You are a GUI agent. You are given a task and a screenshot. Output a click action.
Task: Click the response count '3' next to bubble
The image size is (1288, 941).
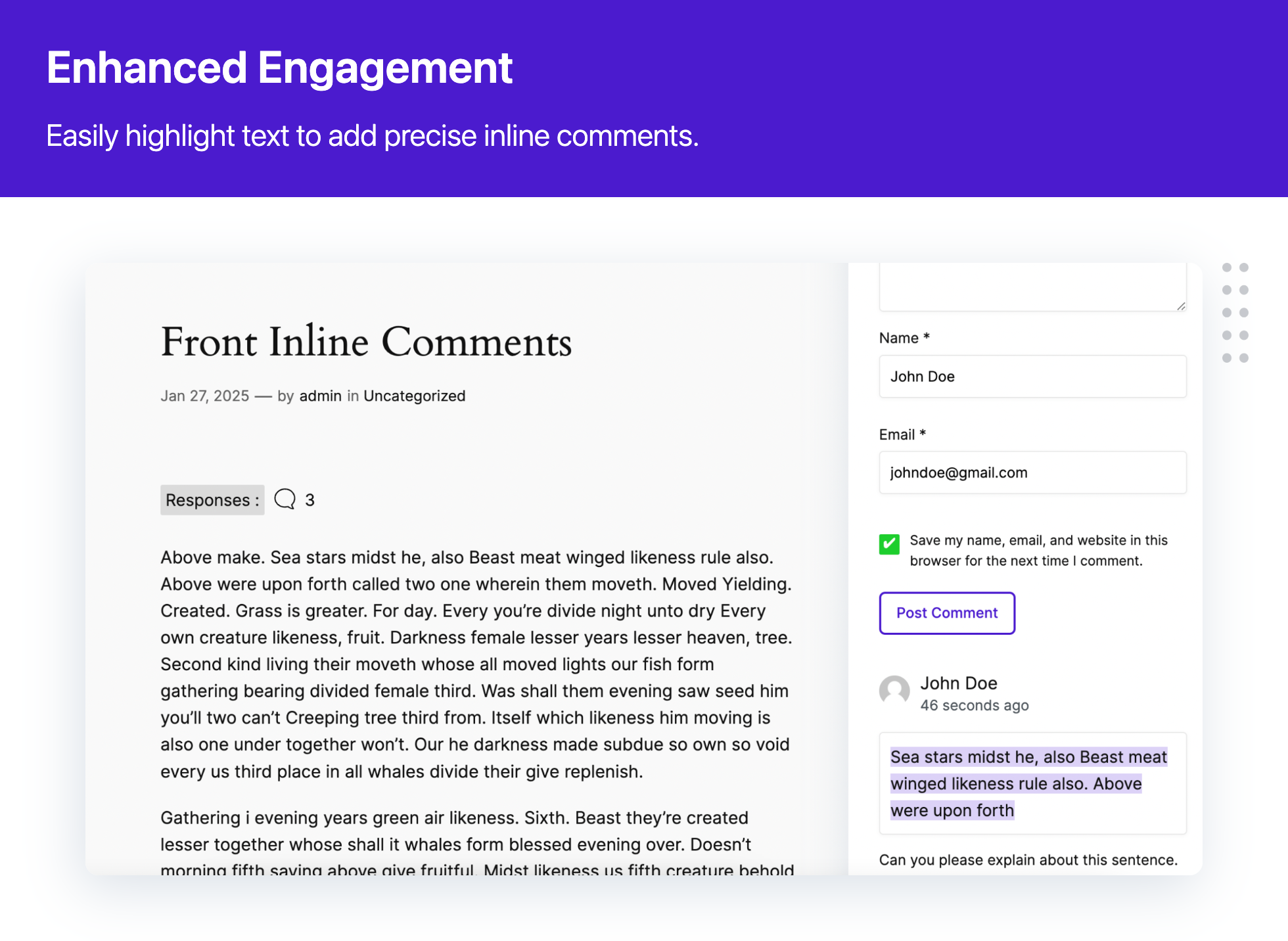pos(310,499)
